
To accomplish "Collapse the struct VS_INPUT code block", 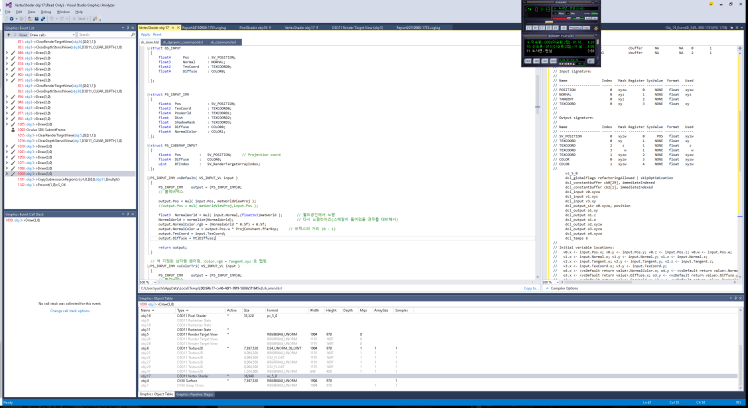I will (148, 48).
